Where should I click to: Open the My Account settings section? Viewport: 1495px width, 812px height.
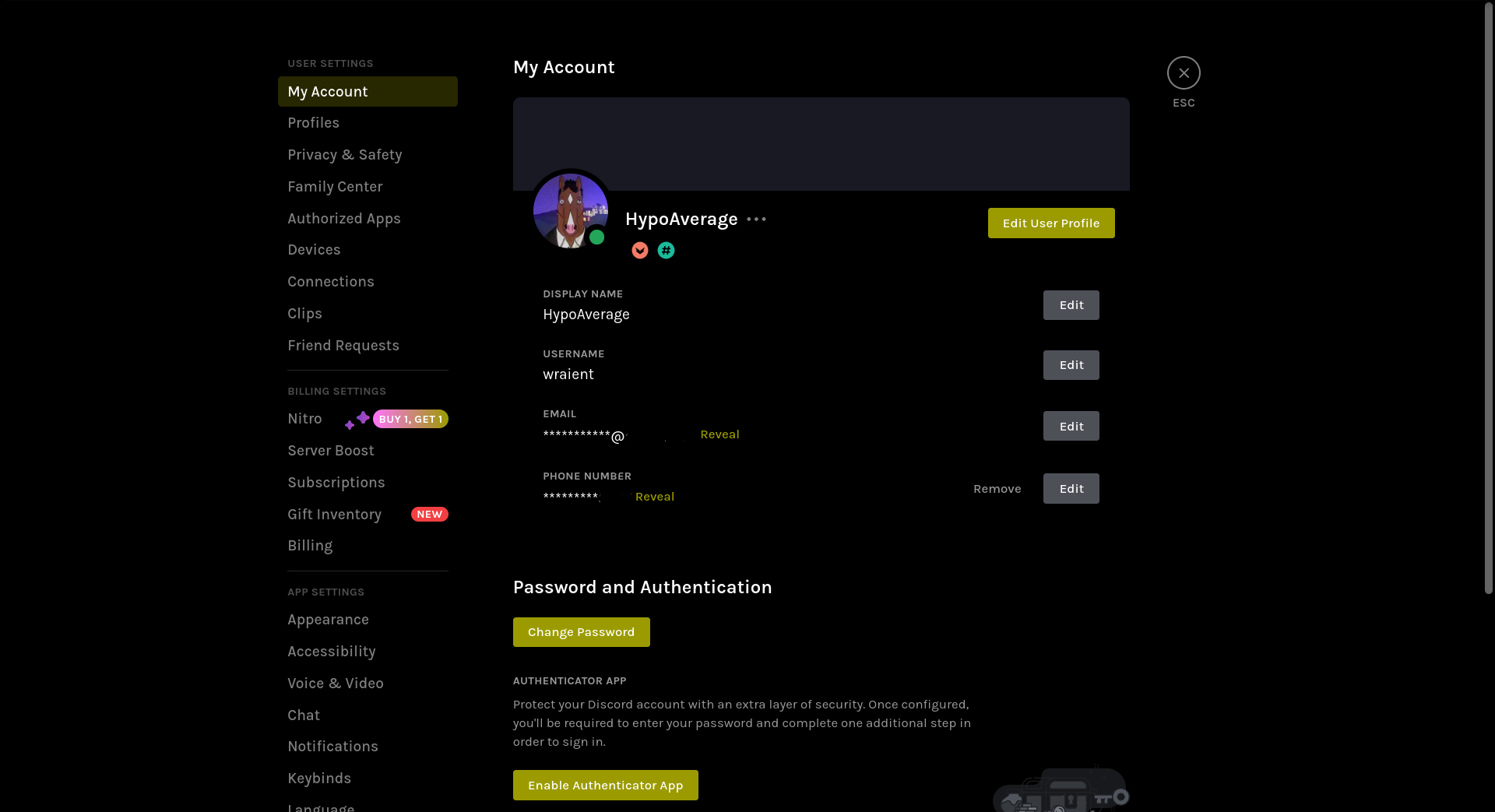pos(368,92)
